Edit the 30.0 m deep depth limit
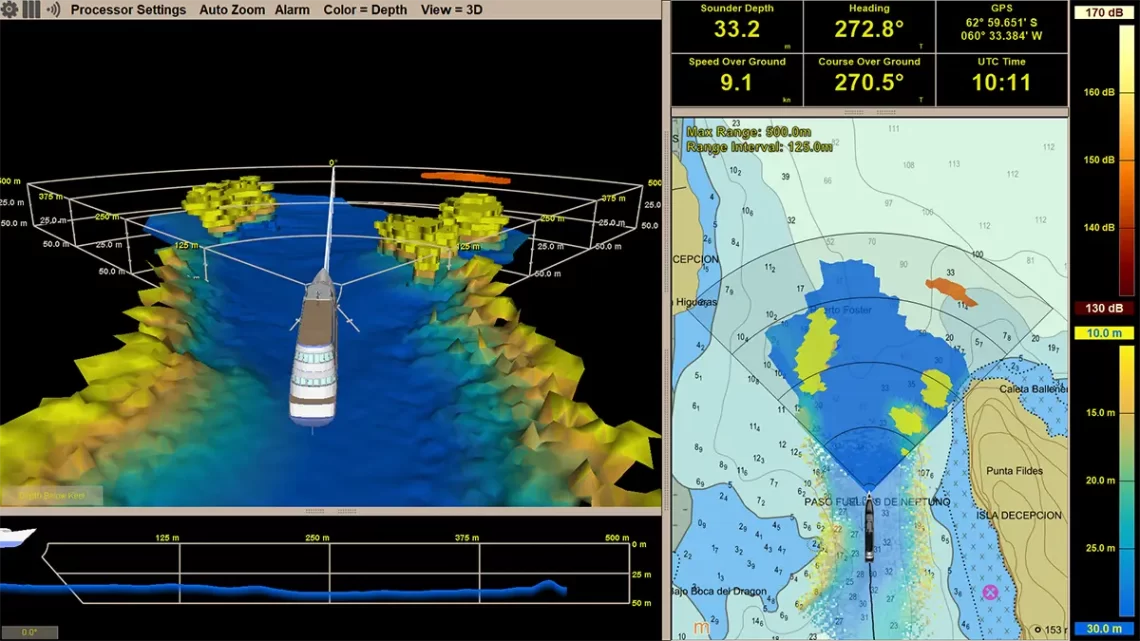The image size is (1140, 641). (1104, 629)
